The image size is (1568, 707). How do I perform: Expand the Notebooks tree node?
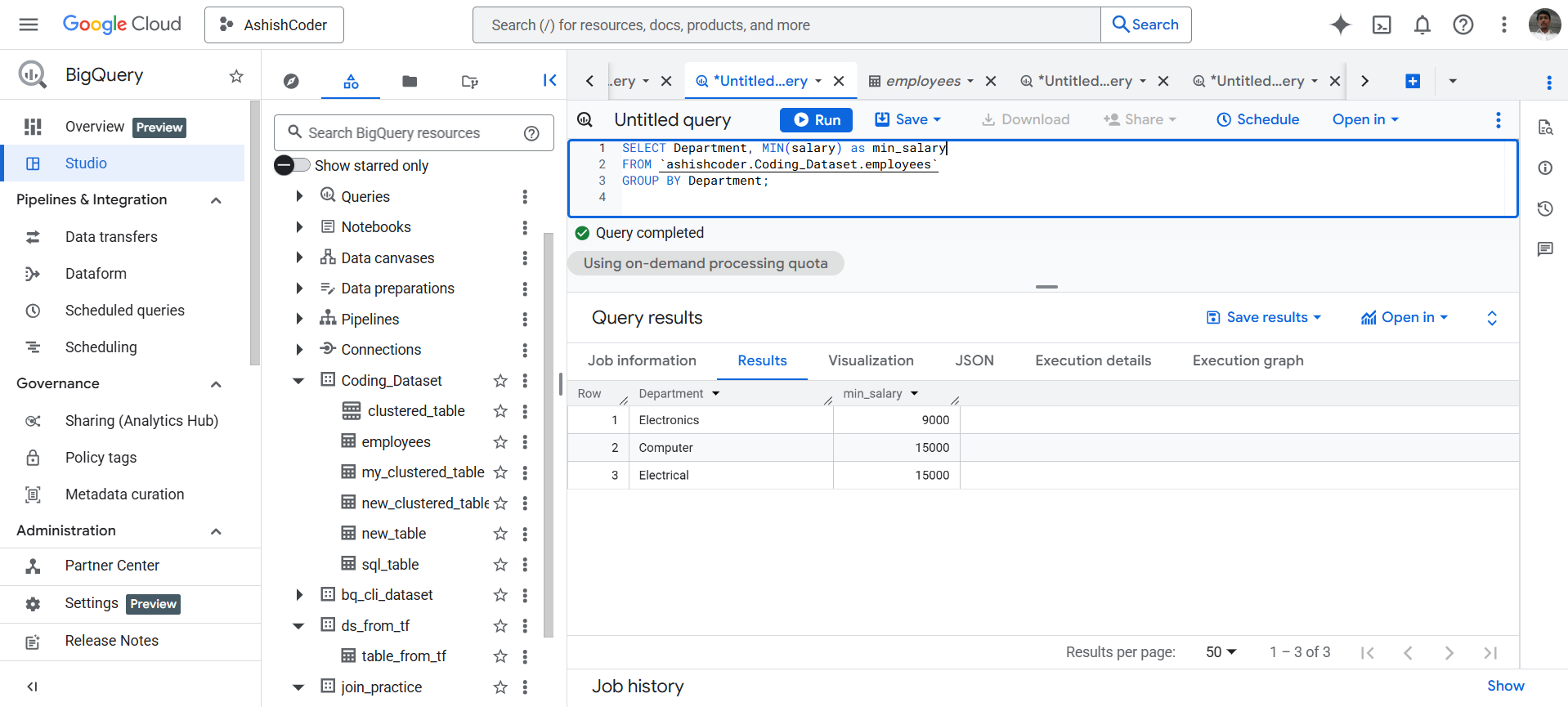tap(299, 227)
